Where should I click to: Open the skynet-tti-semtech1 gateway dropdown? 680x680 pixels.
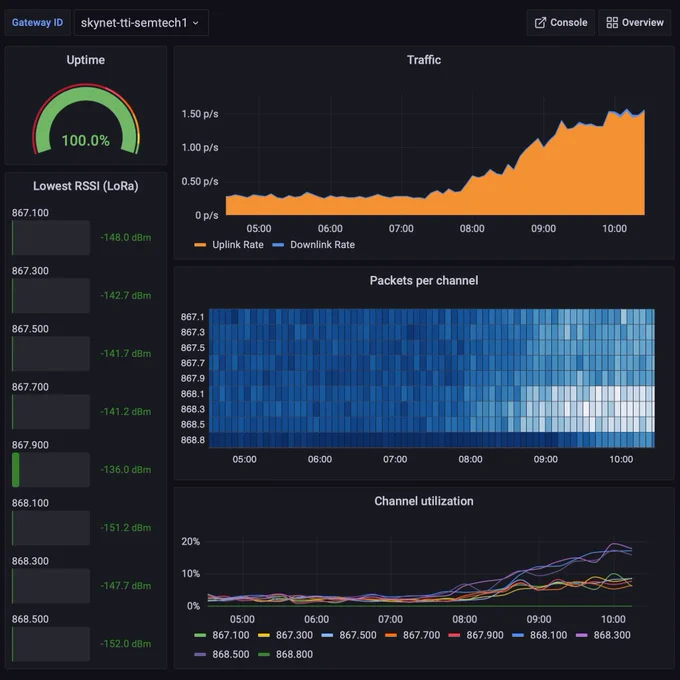141,23
